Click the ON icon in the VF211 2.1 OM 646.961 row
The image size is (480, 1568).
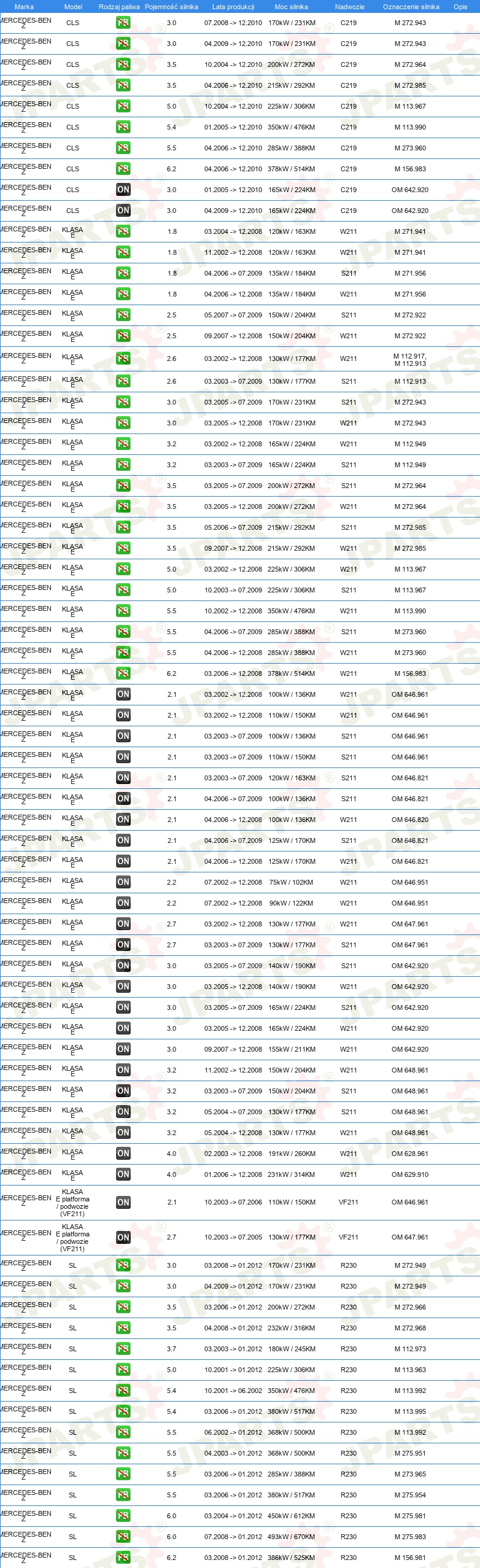click(123, 1202)
